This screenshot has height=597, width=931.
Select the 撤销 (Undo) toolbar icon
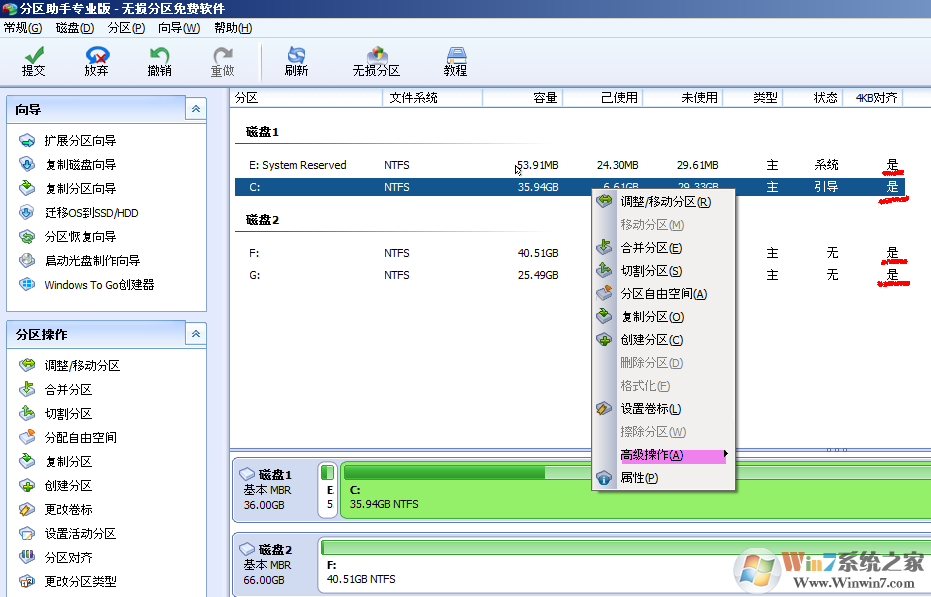(x=158, y=62)
